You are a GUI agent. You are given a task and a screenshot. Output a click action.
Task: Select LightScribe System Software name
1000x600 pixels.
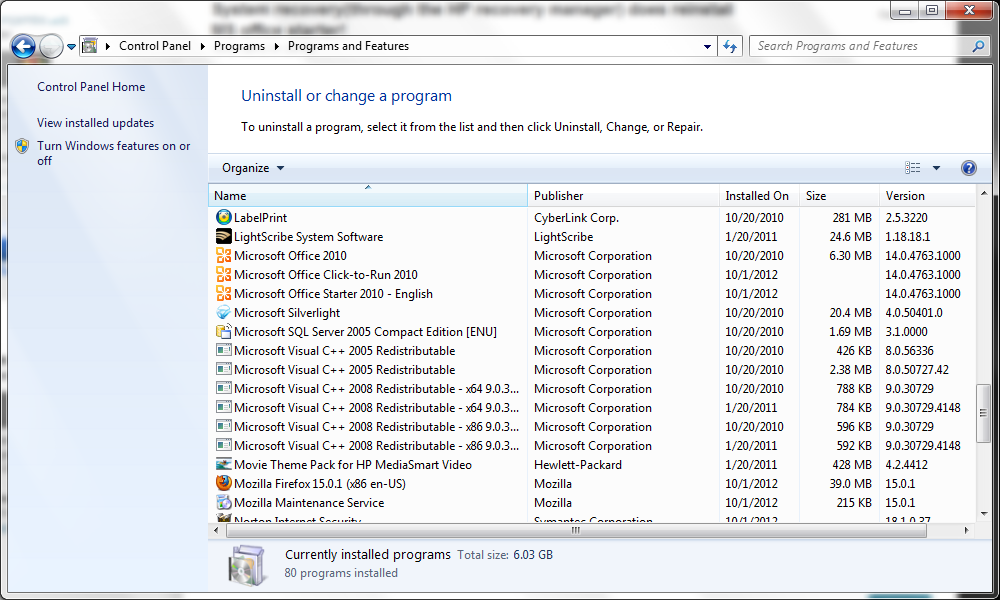click(x=309, y=237)
